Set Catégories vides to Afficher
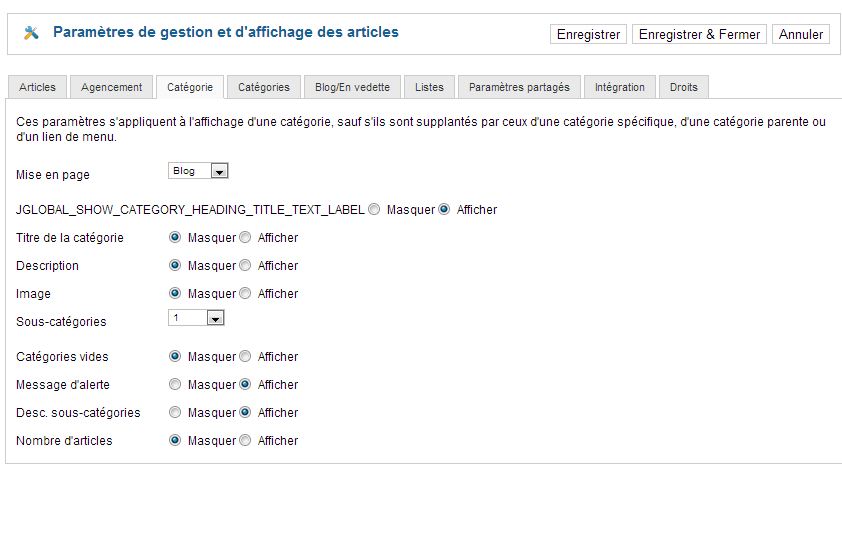This screenshot has height=538, width=842. [x=246, y=357]
